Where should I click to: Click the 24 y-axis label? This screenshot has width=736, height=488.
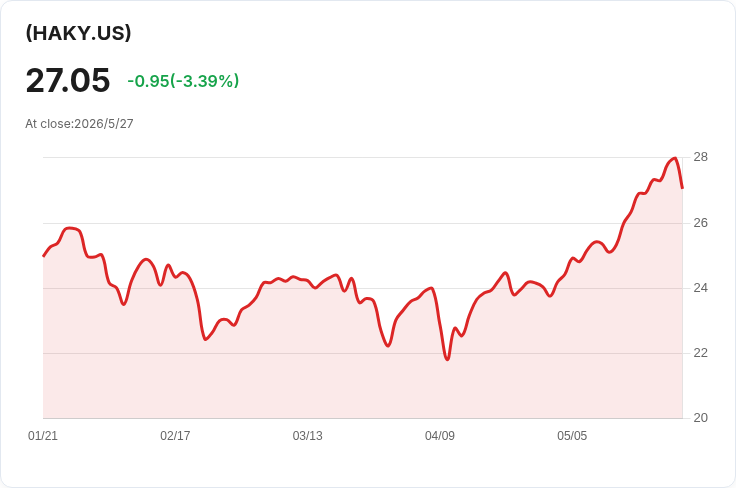point(700,288)
